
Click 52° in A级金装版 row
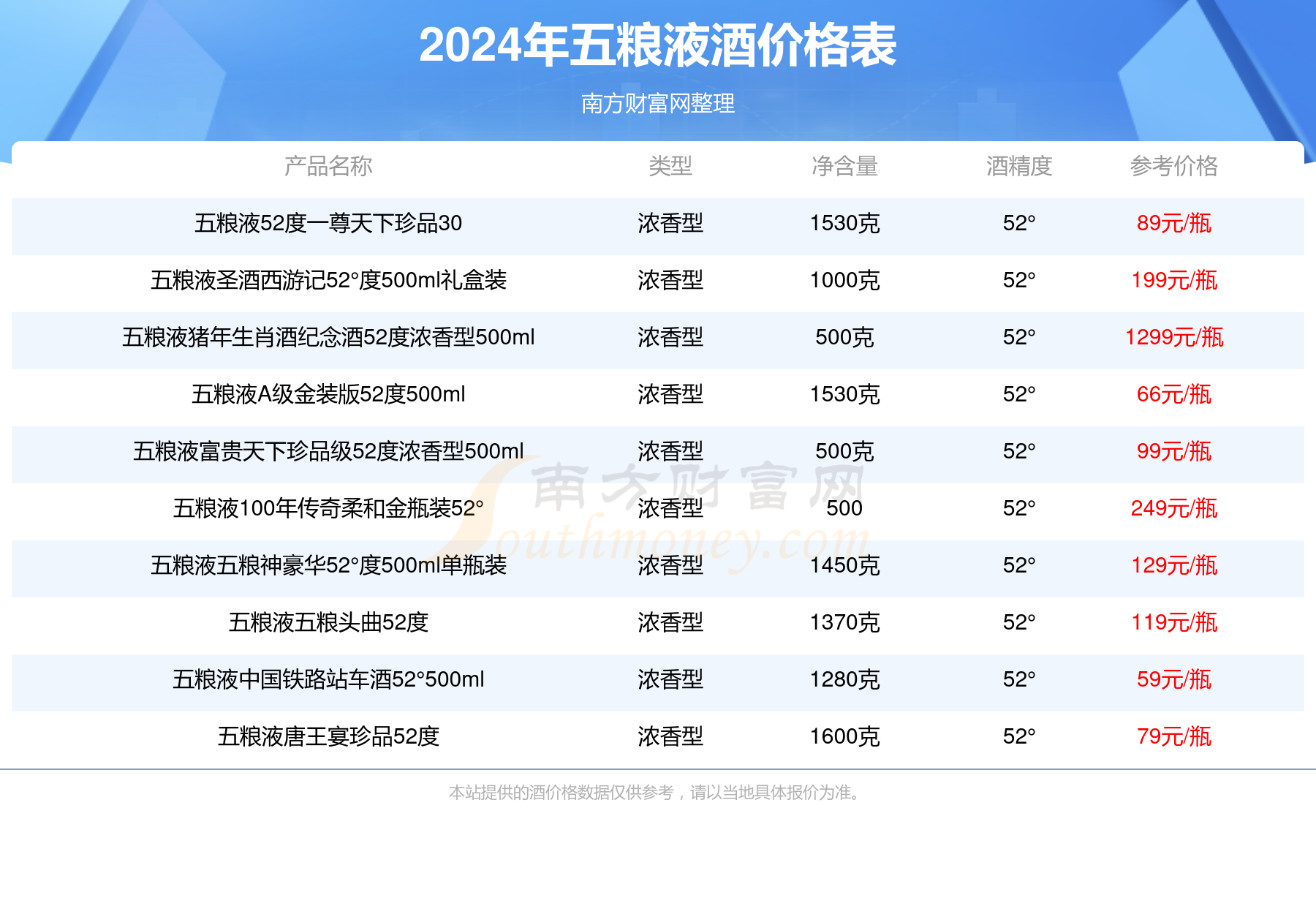(x=1019, y=394)
